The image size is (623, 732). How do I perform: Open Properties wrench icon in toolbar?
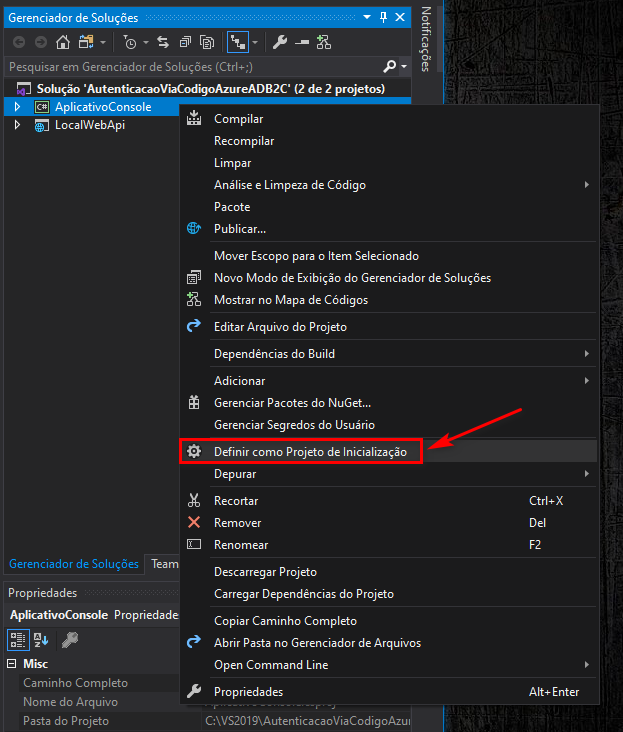pos(280,42)
